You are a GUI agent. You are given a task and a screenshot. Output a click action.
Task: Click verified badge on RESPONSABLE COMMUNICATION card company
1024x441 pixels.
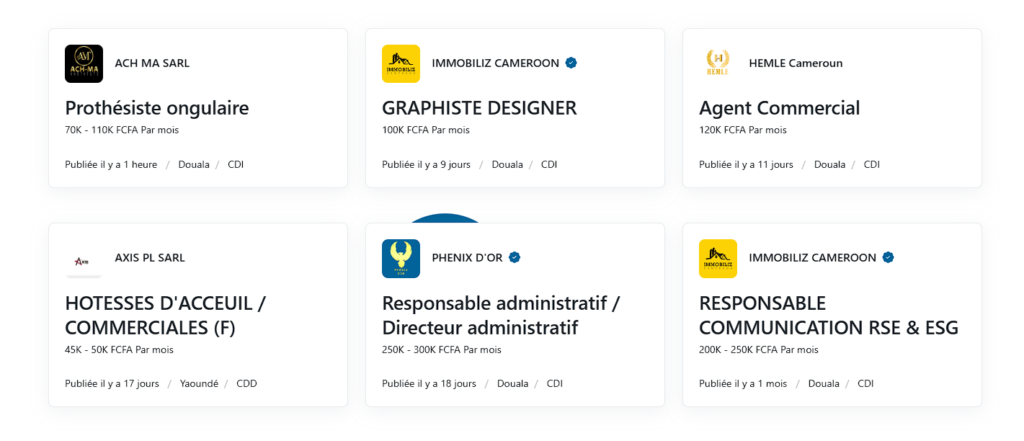coord(888,257)
